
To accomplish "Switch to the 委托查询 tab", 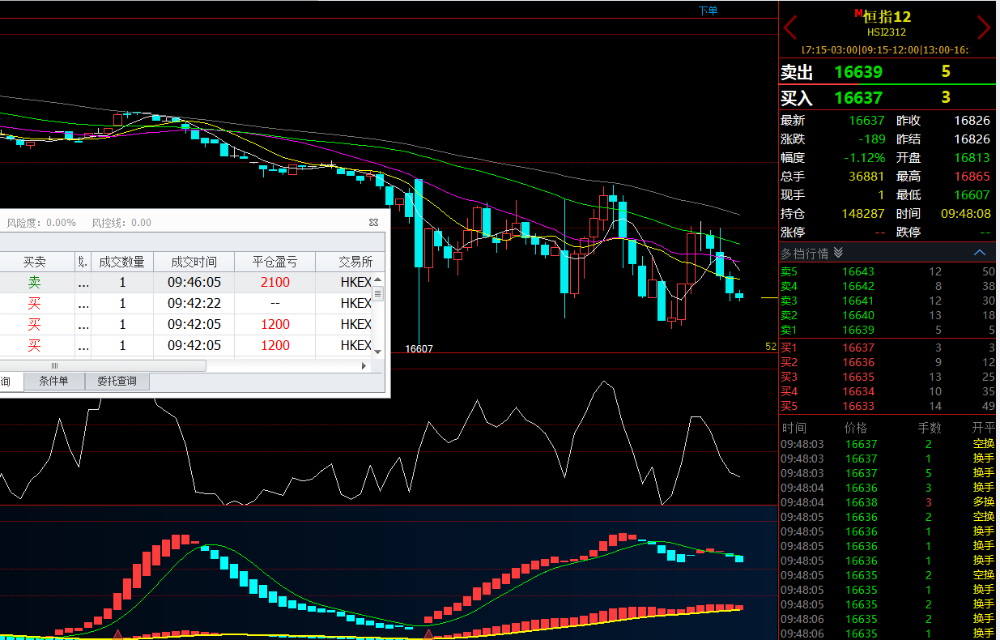I will 117,381.
